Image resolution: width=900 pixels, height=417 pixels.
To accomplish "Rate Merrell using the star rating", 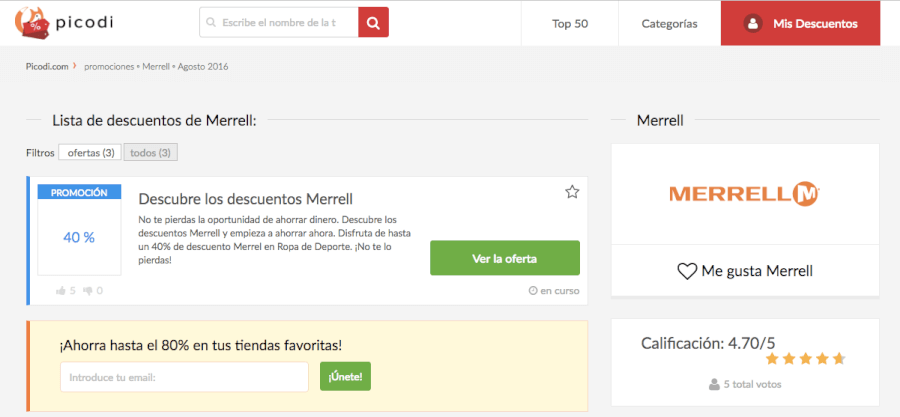I will click(x=805, y=359).
